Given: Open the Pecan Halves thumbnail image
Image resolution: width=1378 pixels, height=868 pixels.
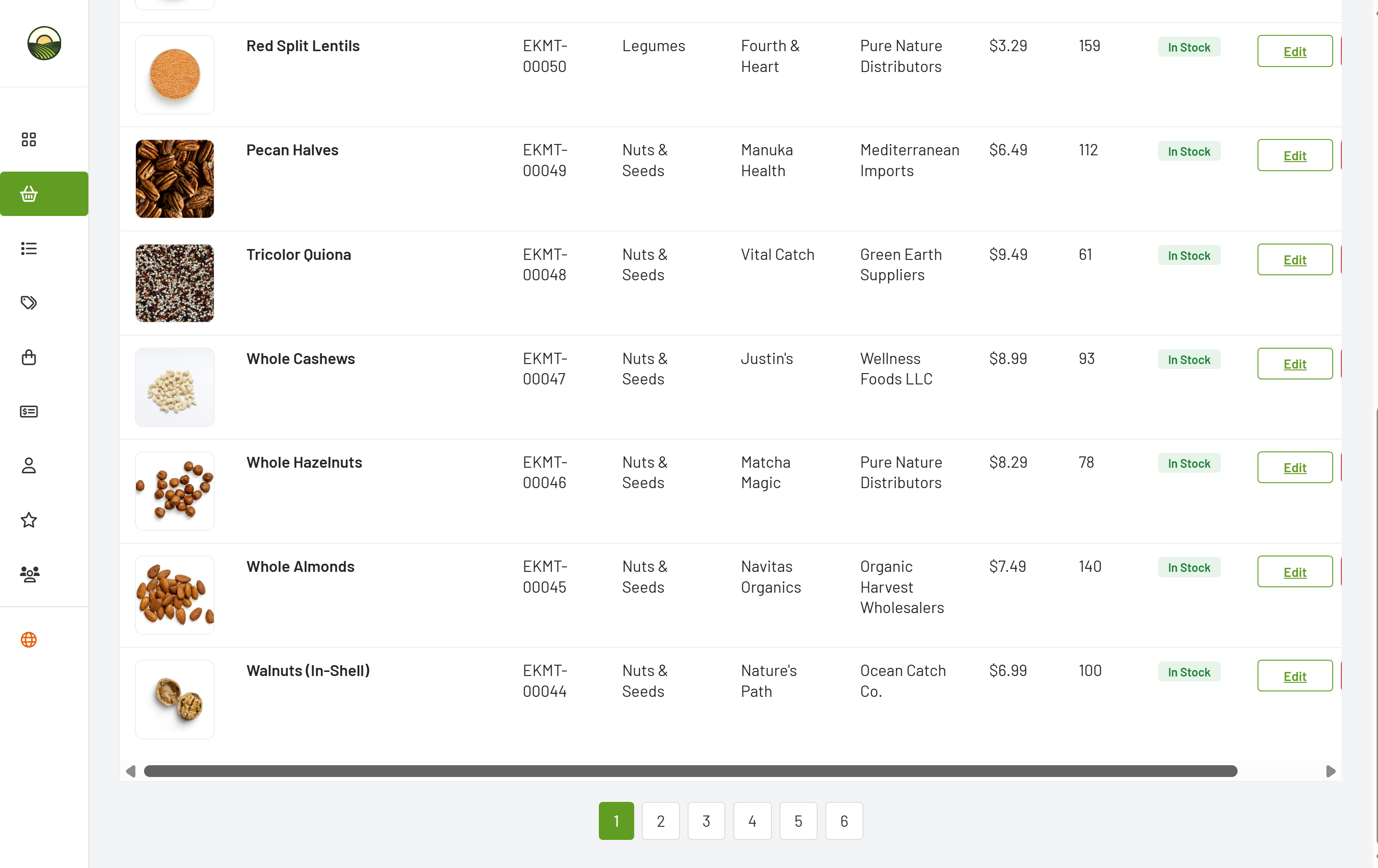Looking at the screenshot, I should pyautogui.click(x=174, y=178).
